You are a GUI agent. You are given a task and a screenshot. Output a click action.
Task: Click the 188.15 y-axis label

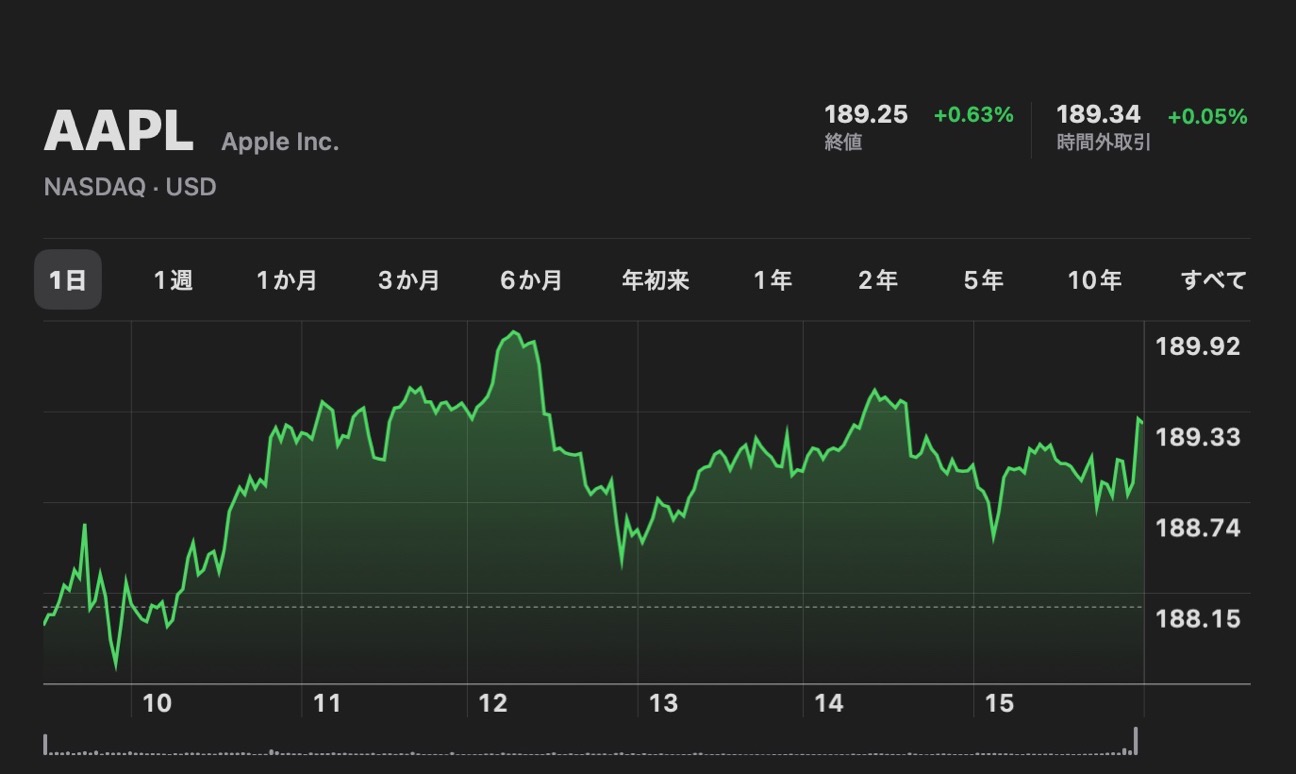pos(1198,619)
